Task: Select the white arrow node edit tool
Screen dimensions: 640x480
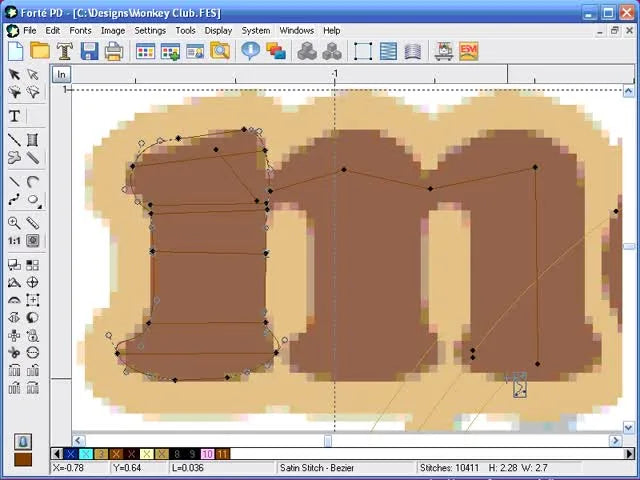Action: [33, 75]
